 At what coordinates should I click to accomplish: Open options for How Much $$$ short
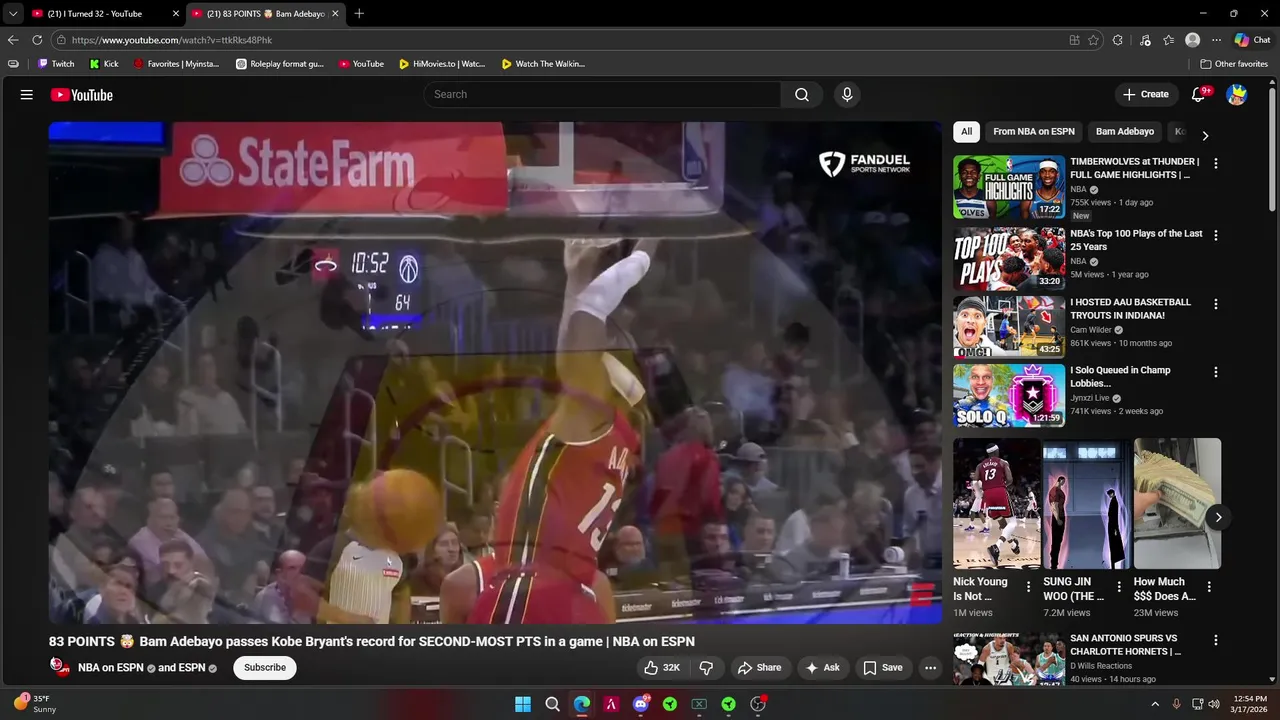point(1209,587)
